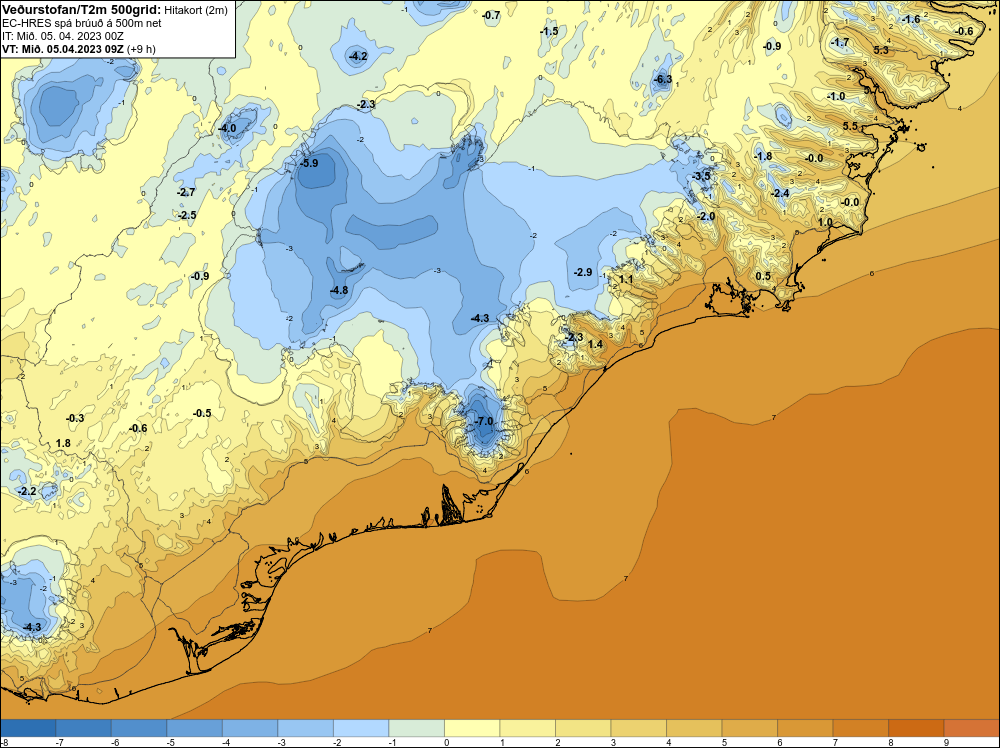Select the -0.7 temperature label

pyautogui.click(x=491, y=15)
